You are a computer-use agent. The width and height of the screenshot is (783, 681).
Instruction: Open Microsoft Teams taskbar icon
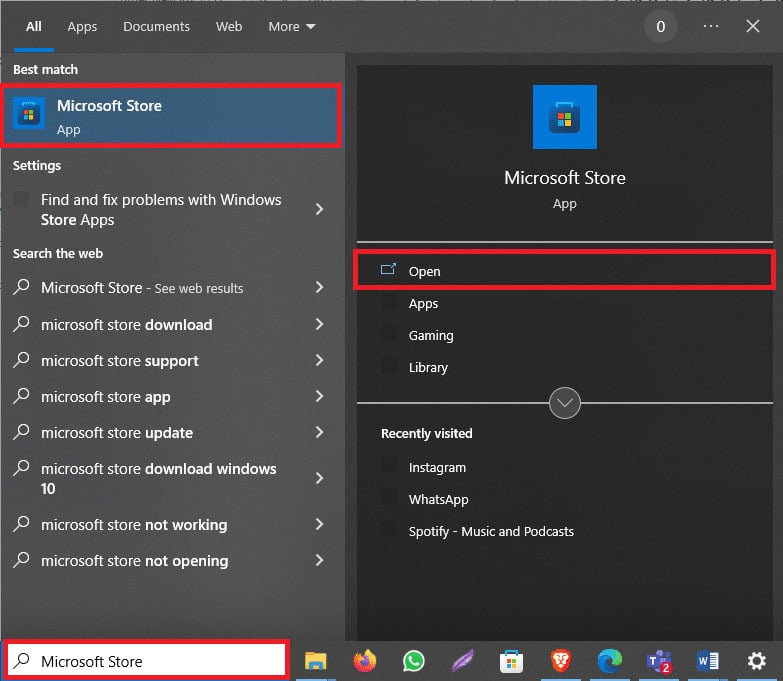[659, 661]
